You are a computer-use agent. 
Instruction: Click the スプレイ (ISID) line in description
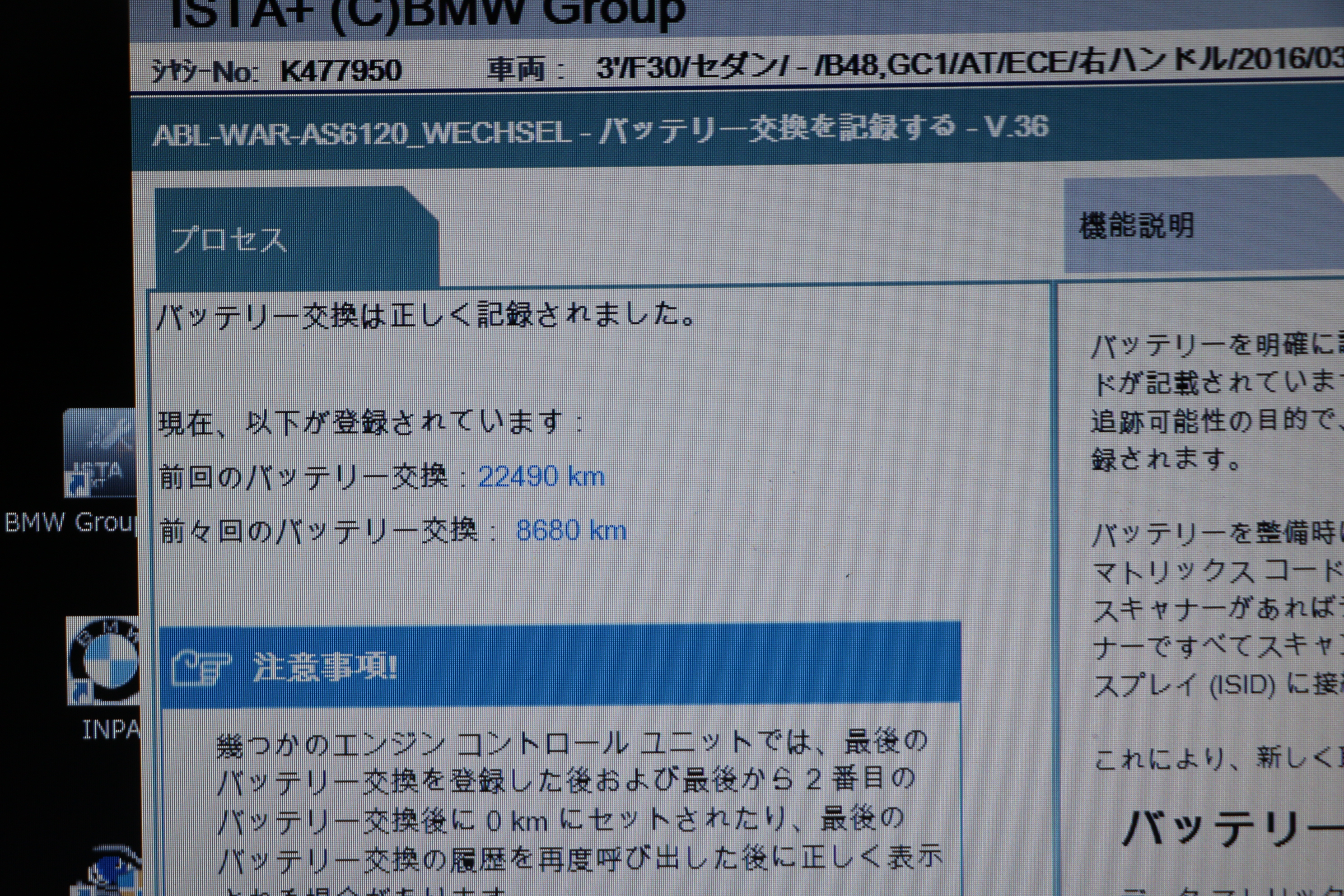pos(1218,684)
